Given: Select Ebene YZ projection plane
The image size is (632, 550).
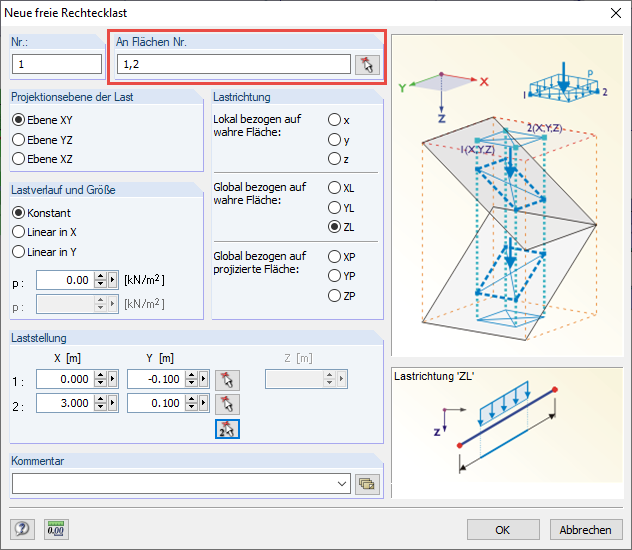Looking at the screenshot, I should (42, 140).
